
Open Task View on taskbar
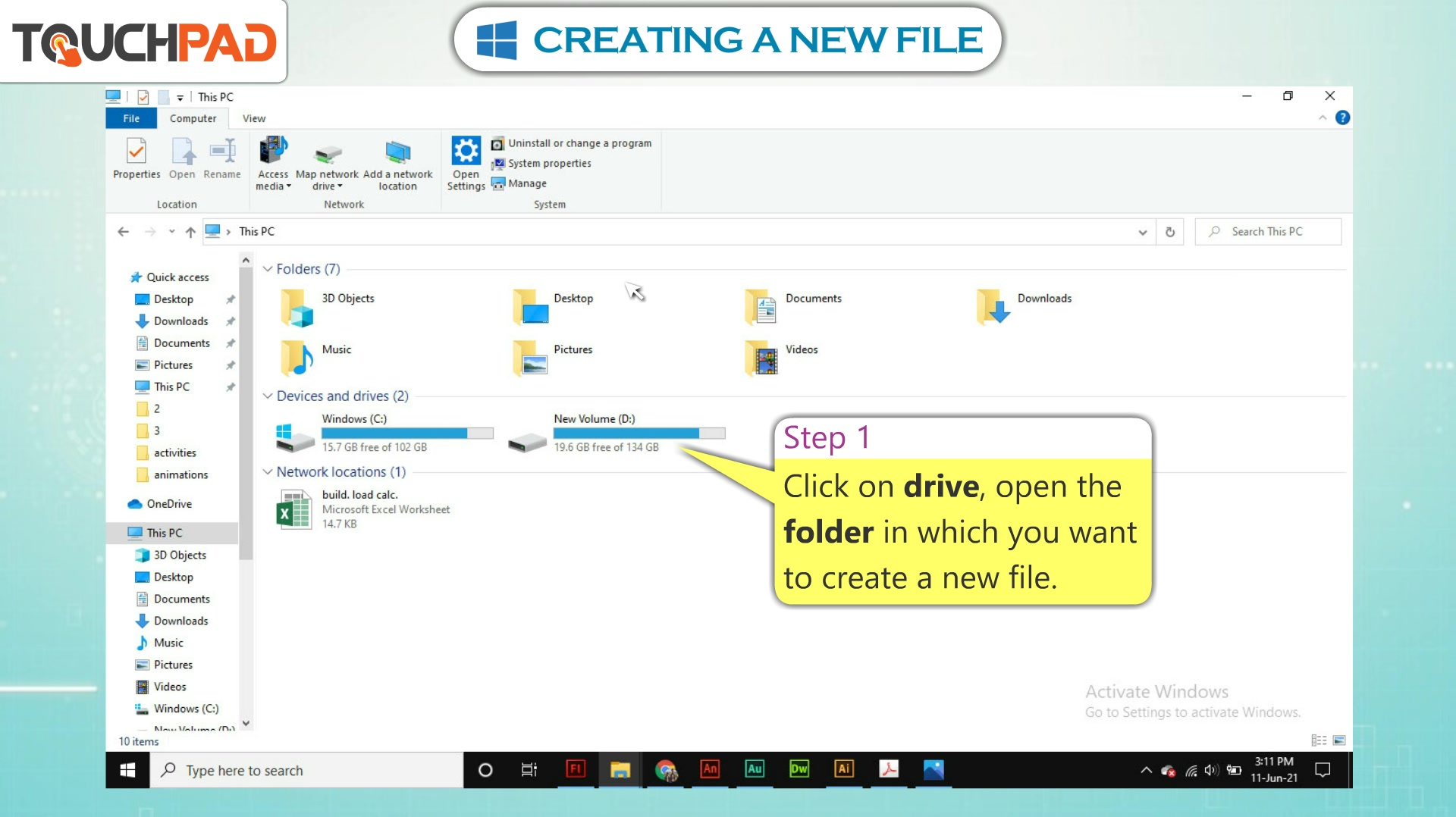[x=529, y=770]
